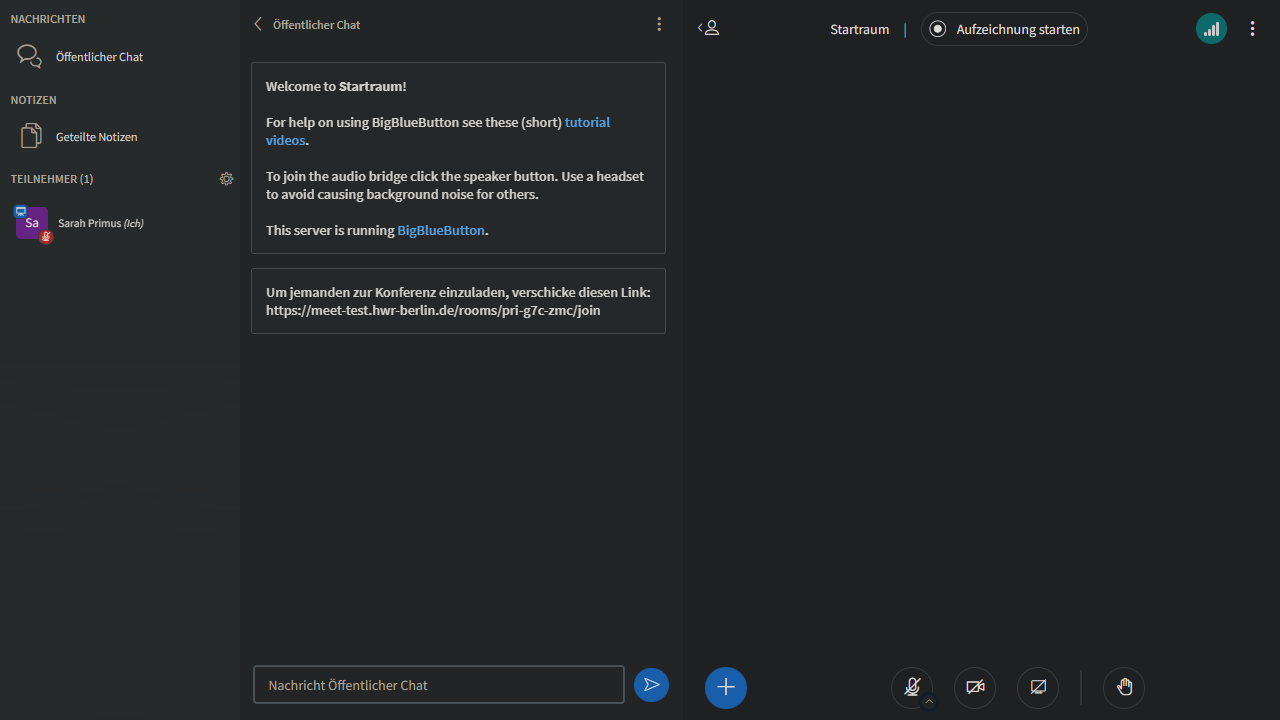Viewport: 1280px width, 720px height.
Task: Unmute the microphone
Action: [911, 687]
